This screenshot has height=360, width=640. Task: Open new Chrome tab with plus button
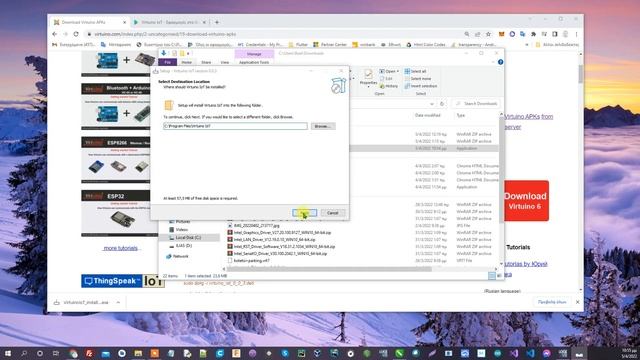pos(217,22)
